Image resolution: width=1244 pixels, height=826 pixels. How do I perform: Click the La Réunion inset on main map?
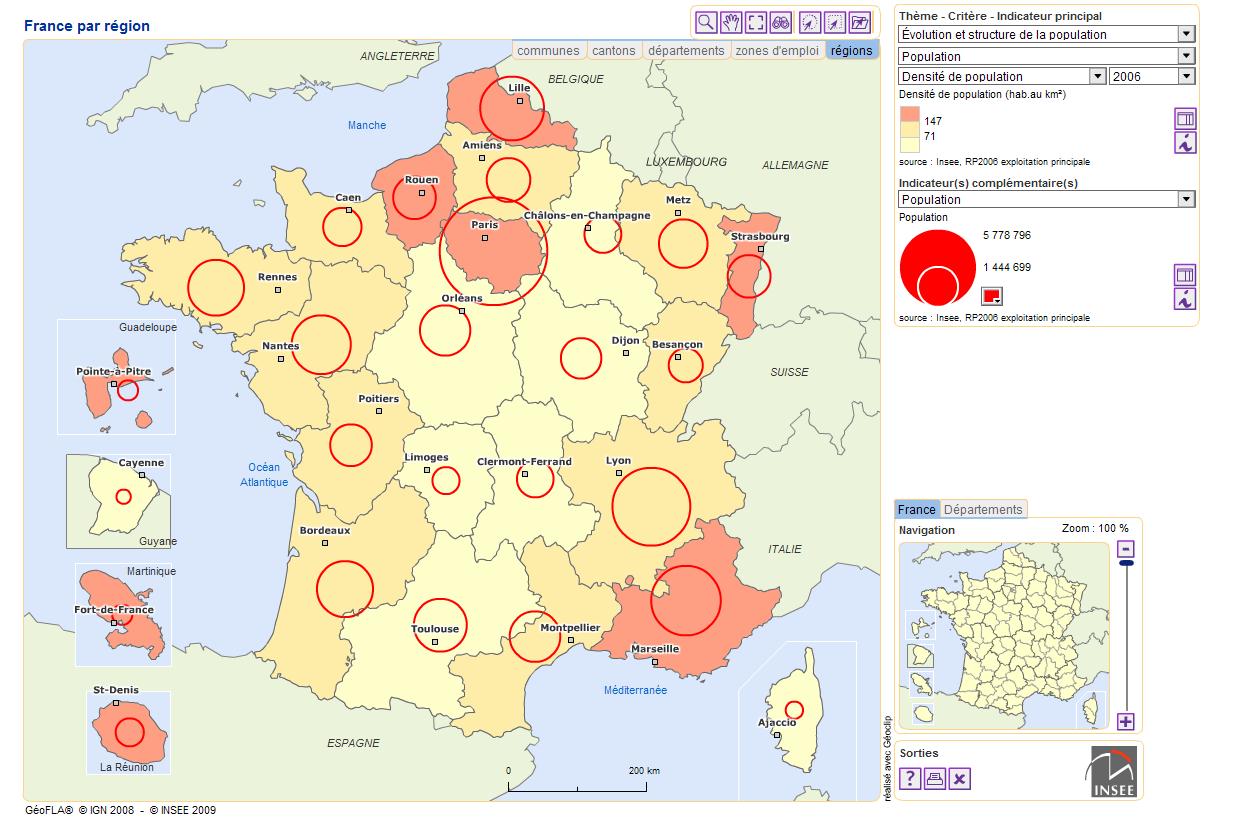tap(129, 733)
